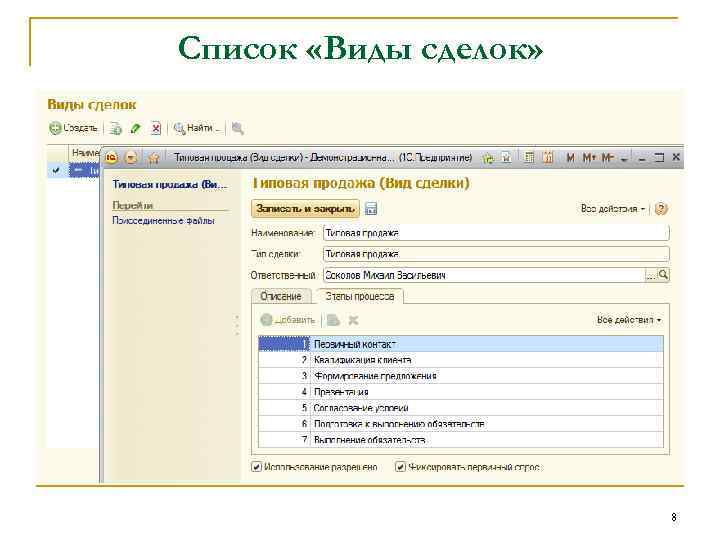Click the M+ memory button
The height and width of the screenshot is (540, 720).
pyautogui.click(x=589, y=158)
